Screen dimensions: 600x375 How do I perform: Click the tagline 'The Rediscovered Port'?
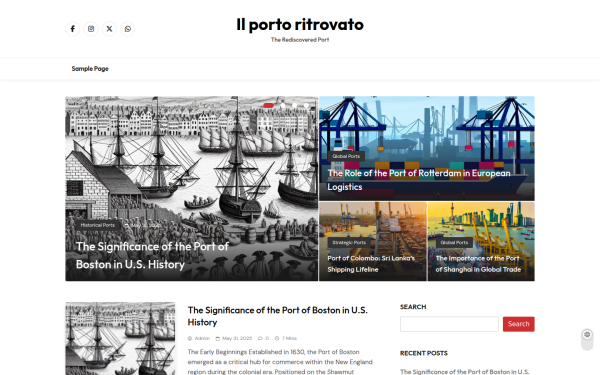tap(300, 40)
